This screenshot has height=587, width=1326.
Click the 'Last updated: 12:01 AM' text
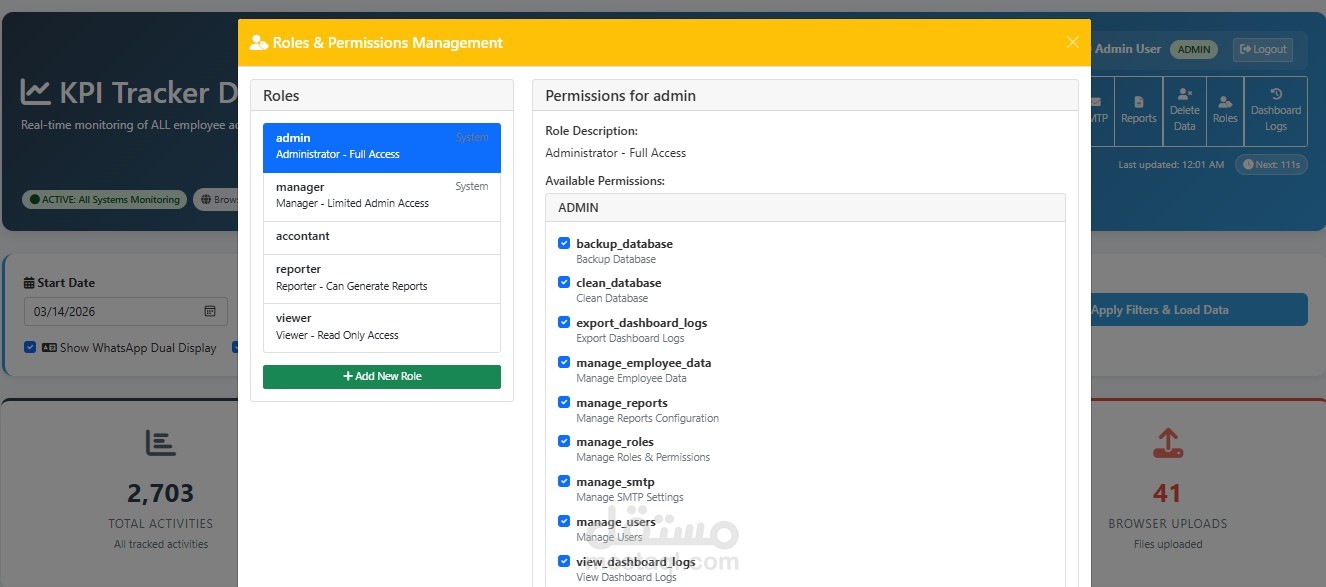pyautogui.click(x=1171, y=164)
